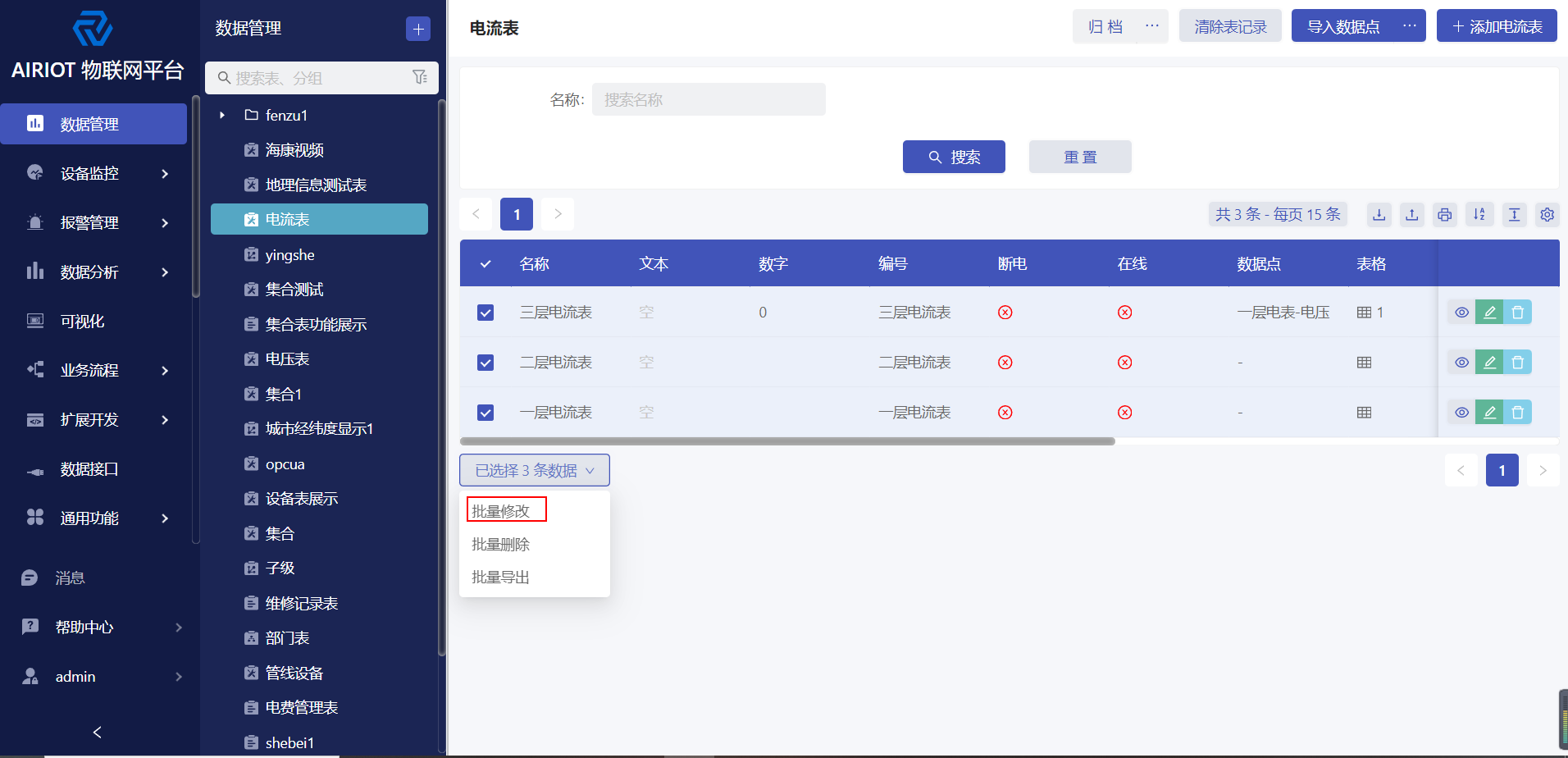Expand the 扩展开发 navigation menu
This screenshot has width=1568, height=758.
point(93,420)
